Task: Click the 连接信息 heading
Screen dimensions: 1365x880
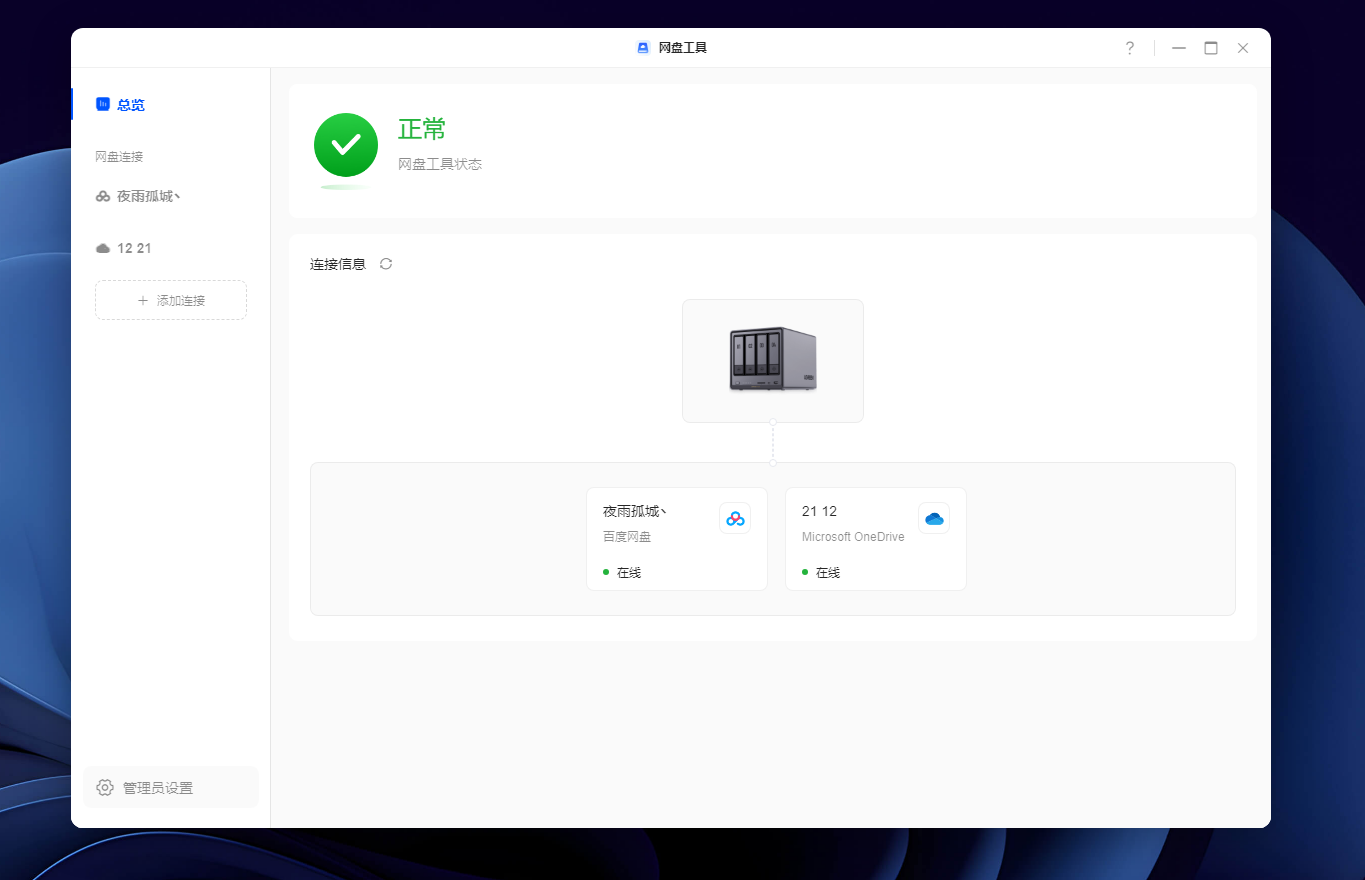Action: coord(338,264)
